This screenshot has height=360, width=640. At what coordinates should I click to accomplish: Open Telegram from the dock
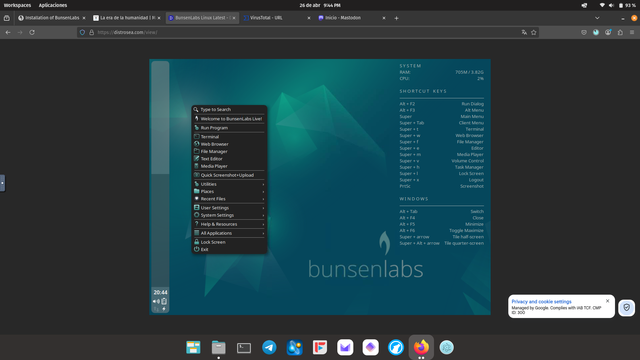[269, 347]
